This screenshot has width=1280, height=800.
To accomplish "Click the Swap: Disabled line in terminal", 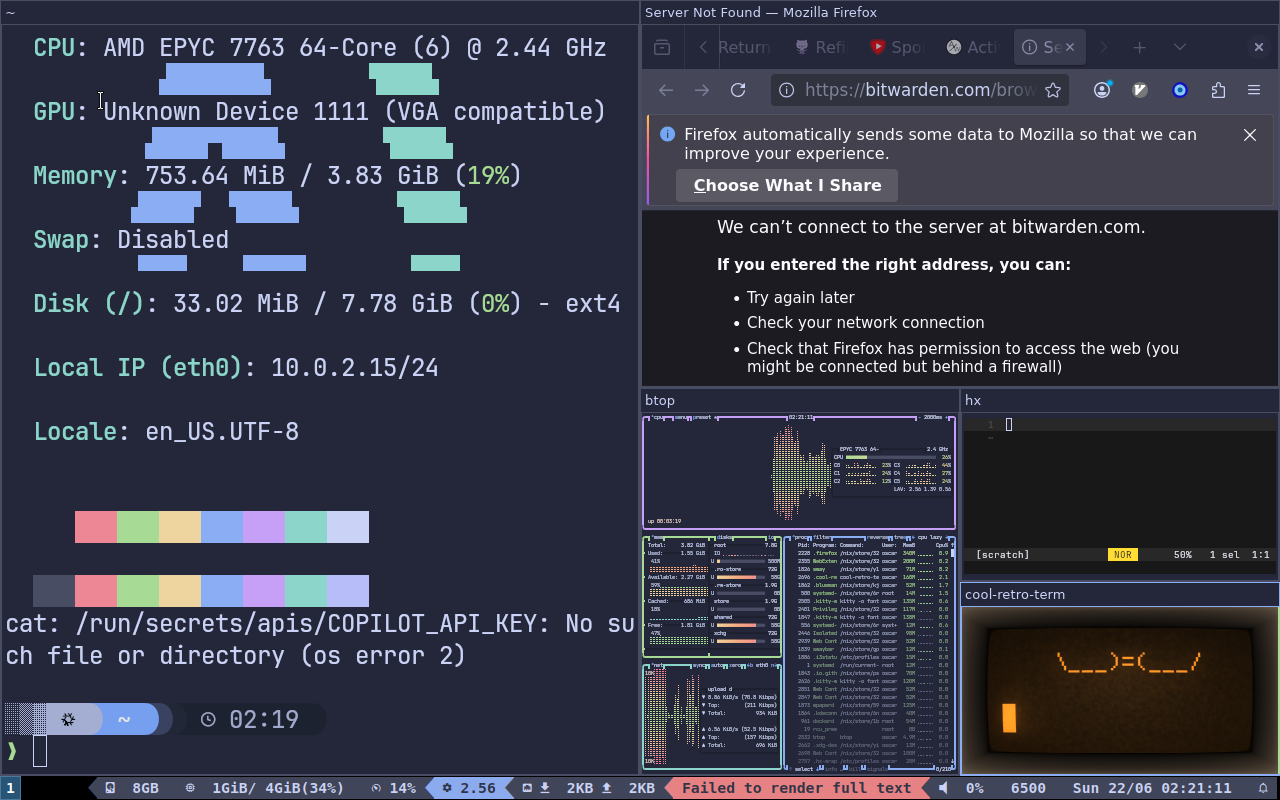I will [x=131, y=240].
